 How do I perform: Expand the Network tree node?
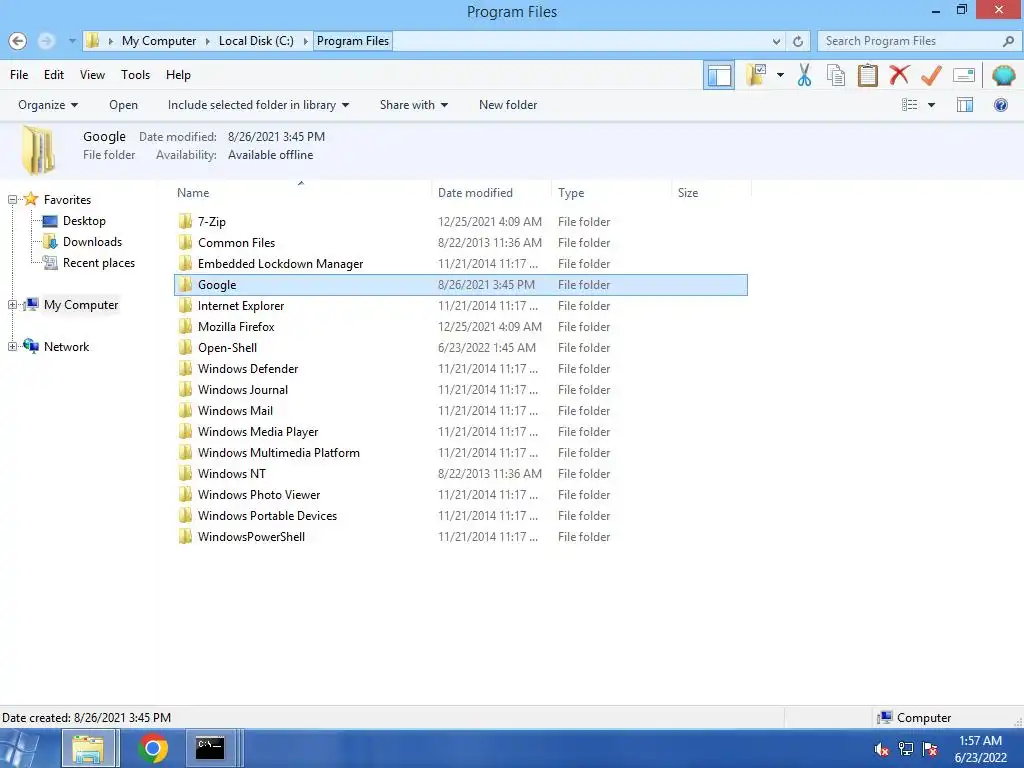[x=12, y=347]
